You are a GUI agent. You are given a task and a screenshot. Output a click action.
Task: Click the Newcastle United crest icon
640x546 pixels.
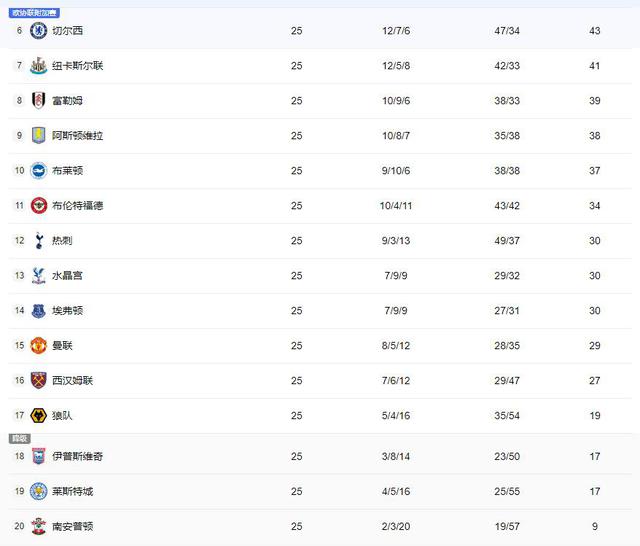tap(38, 66)
